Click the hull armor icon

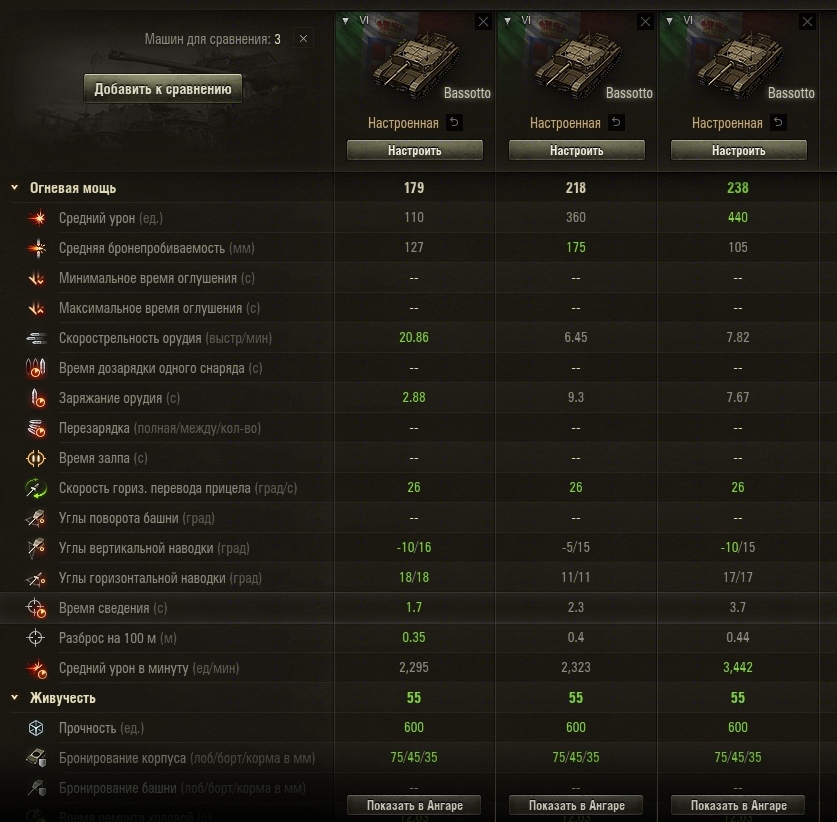(37, 758)
